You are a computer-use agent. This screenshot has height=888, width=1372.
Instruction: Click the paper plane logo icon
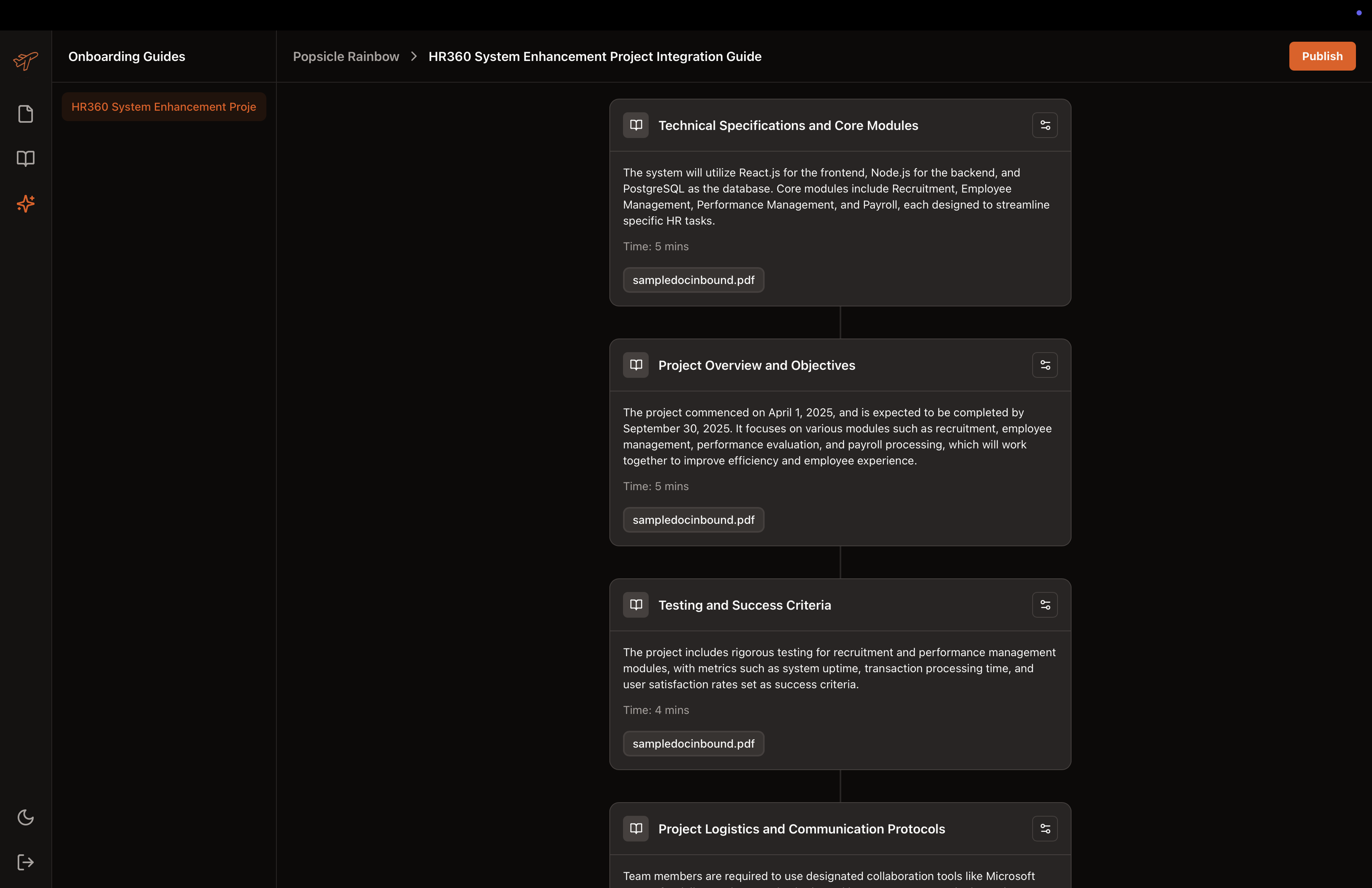(25, 60)
